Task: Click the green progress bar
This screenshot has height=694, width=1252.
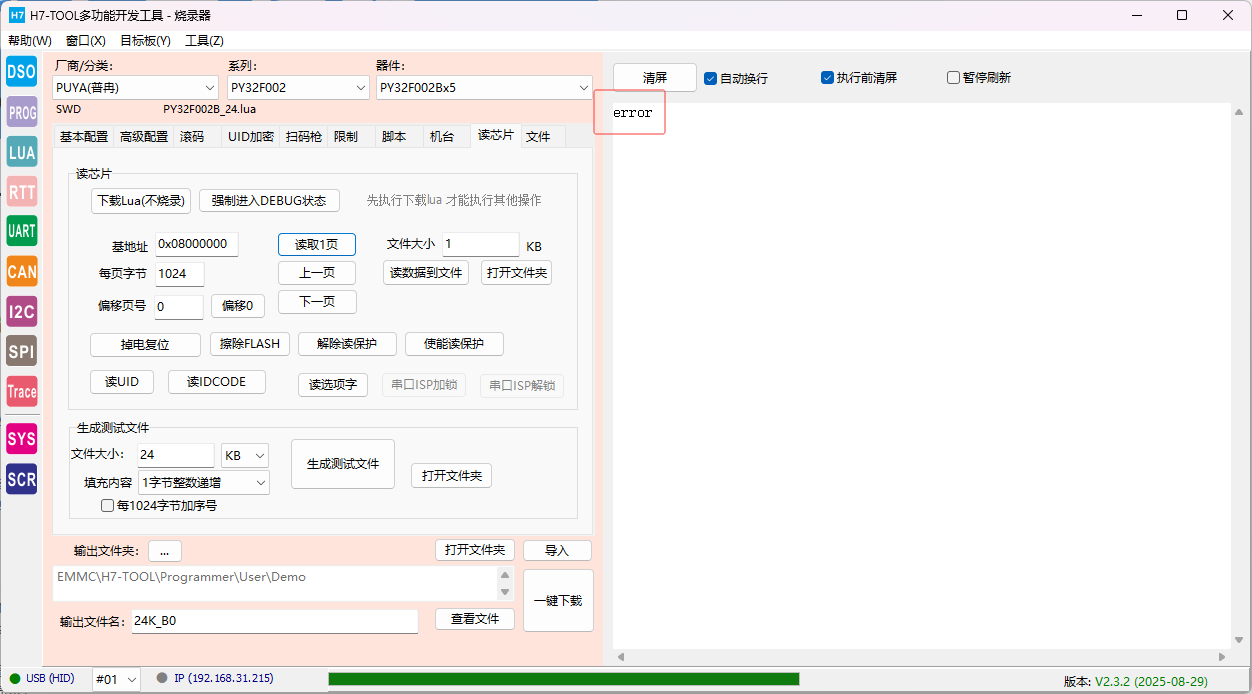Action: point(563,679)
